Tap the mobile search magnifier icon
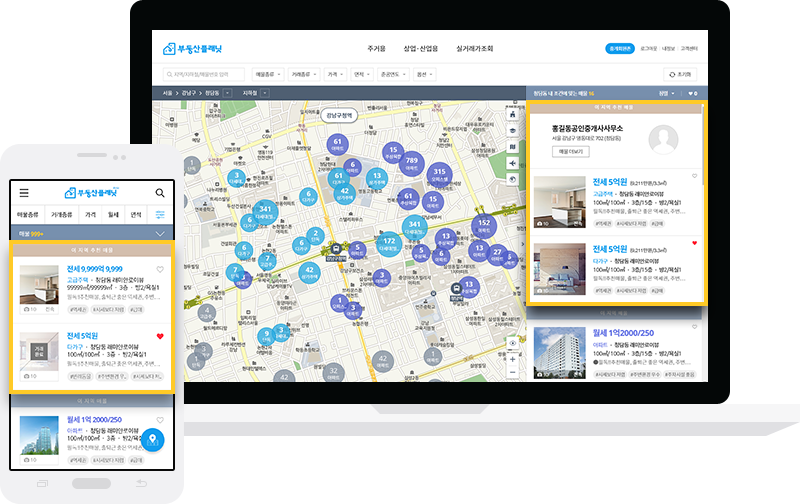This screenshot has width=800, height=504. click(x=160, y=193)
